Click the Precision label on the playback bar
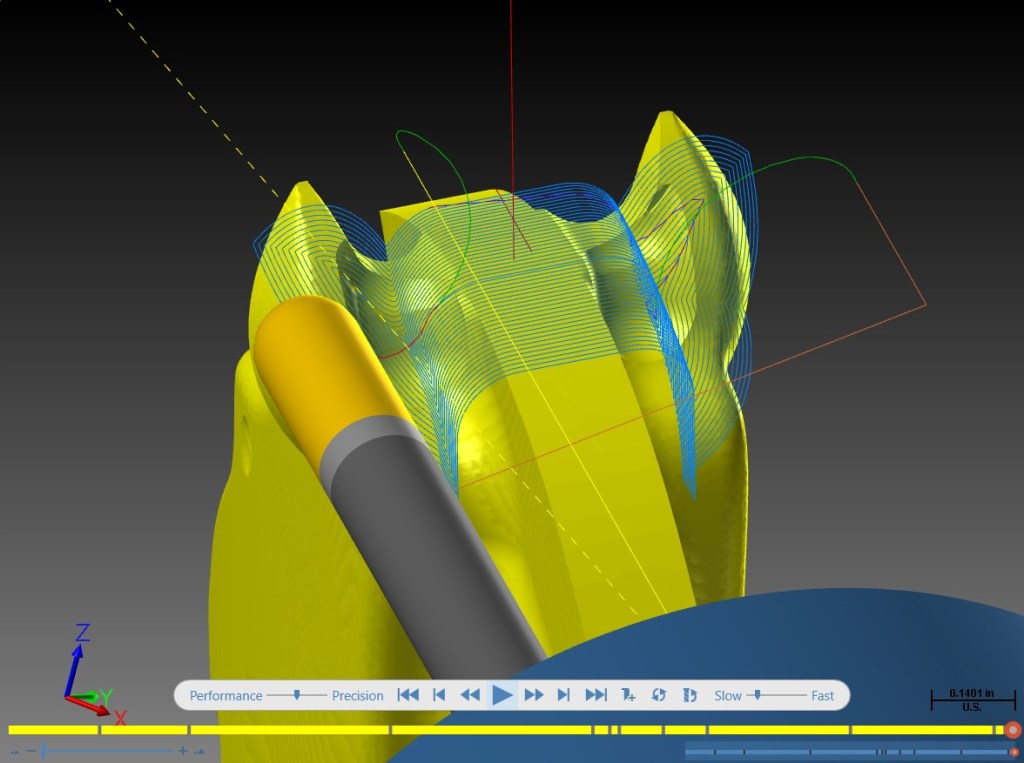 click(357, 696)
